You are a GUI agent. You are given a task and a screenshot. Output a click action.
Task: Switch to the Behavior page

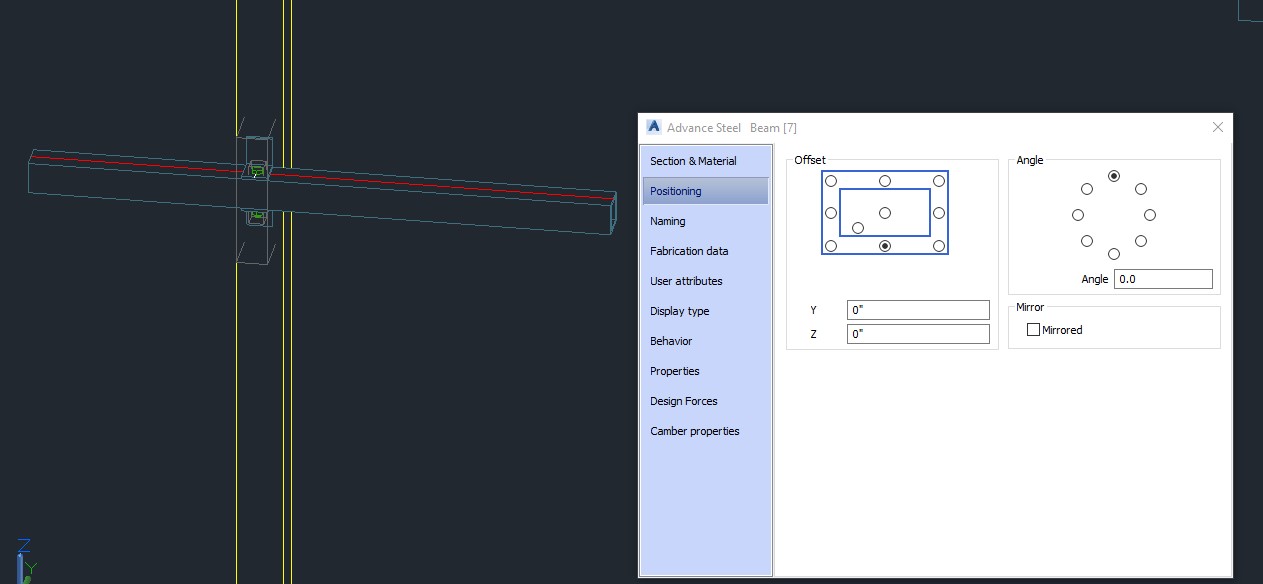point(670,341)
